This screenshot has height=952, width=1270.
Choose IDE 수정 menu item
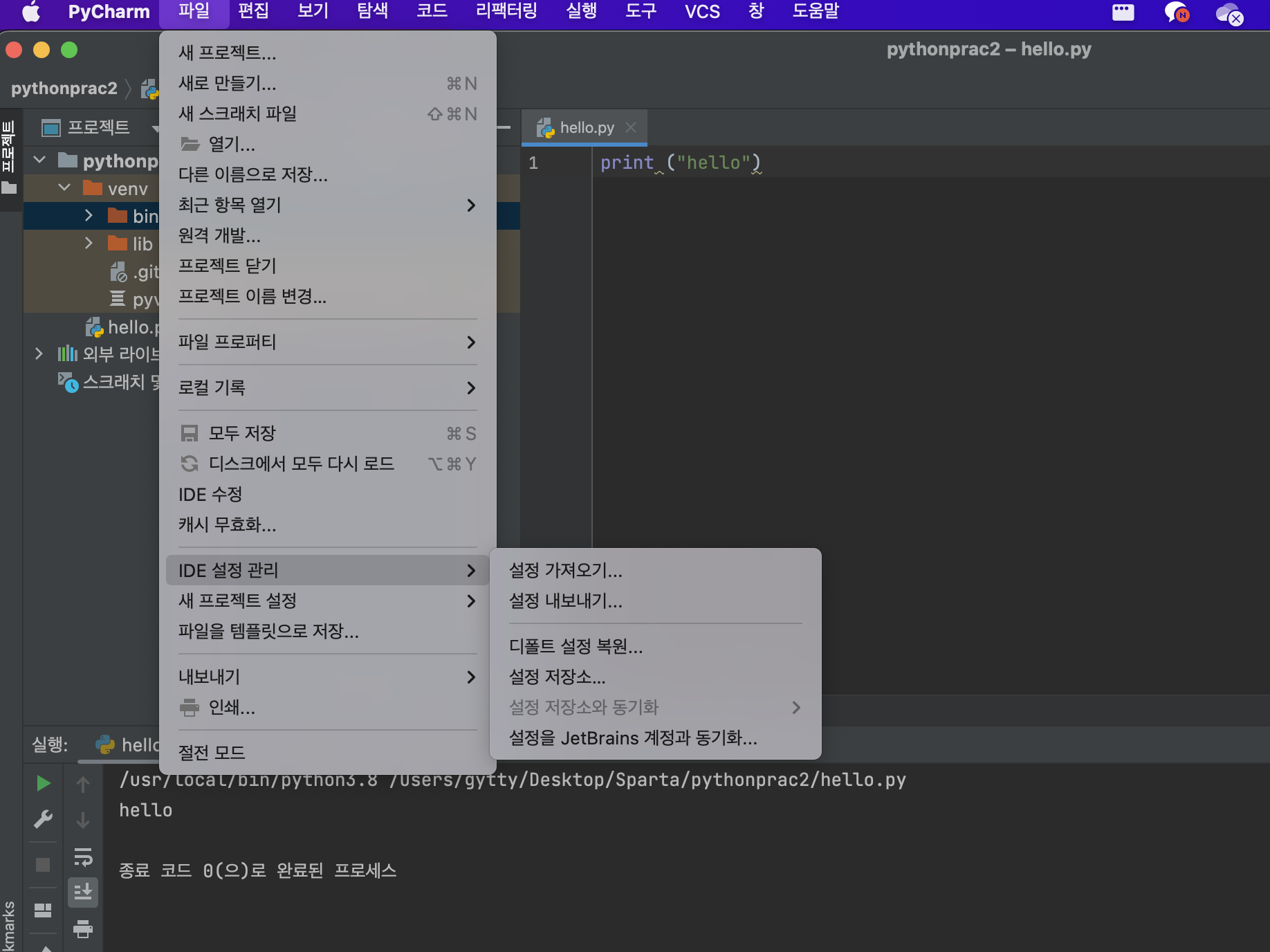click(x=327, y=494)
